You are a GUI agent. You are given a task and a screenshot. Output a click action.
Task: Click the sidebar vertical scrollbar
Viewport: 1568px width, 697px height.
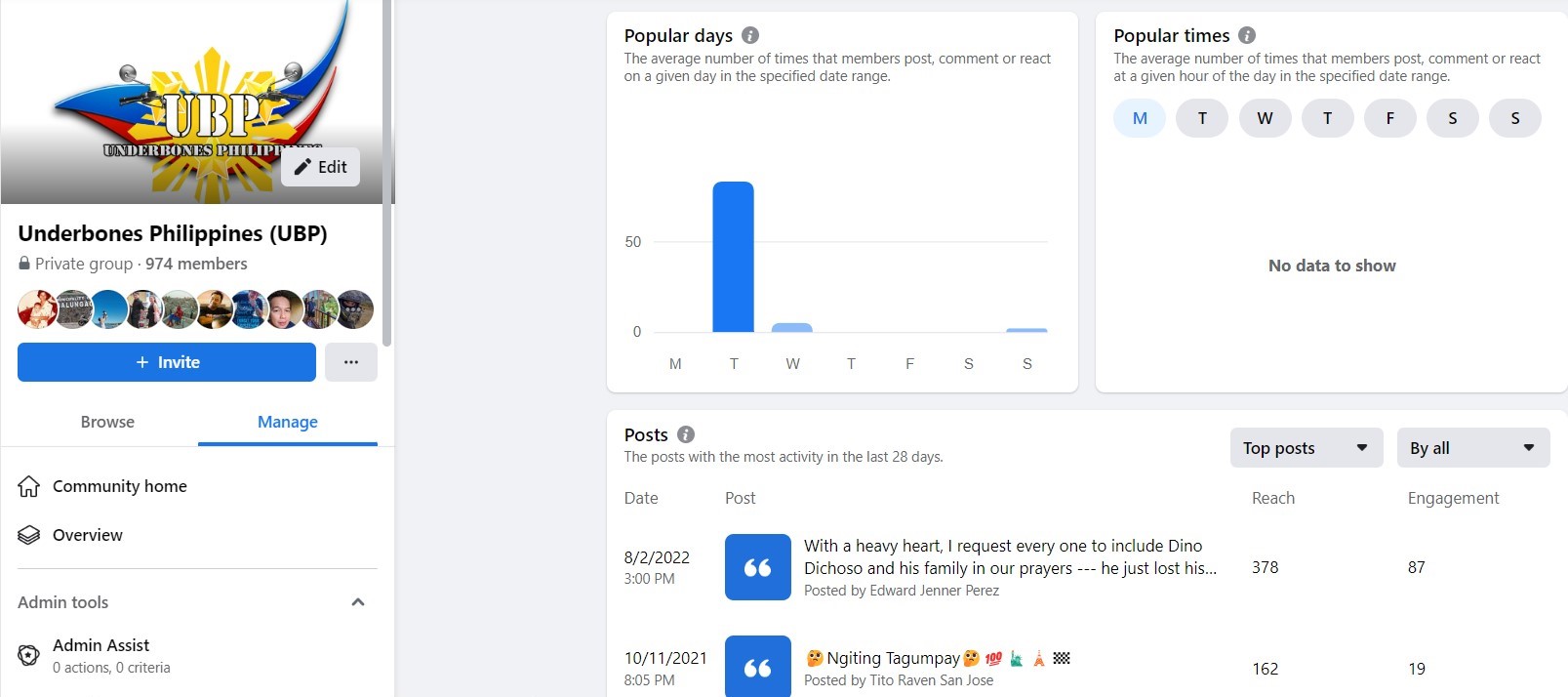(388, 176)
